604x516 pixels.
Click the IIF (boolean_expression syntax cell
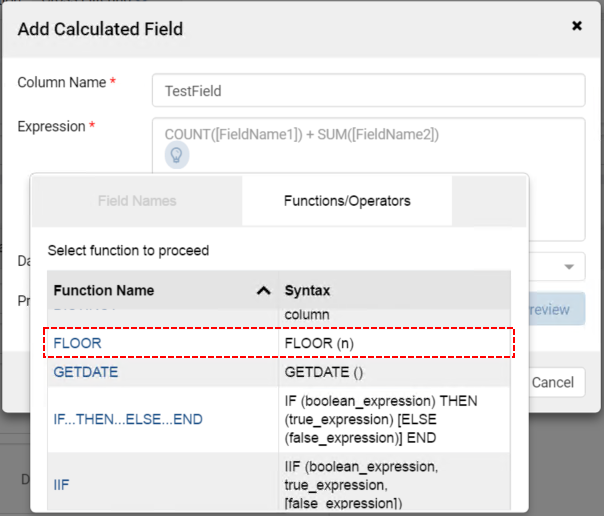click(x=394, y=481)
